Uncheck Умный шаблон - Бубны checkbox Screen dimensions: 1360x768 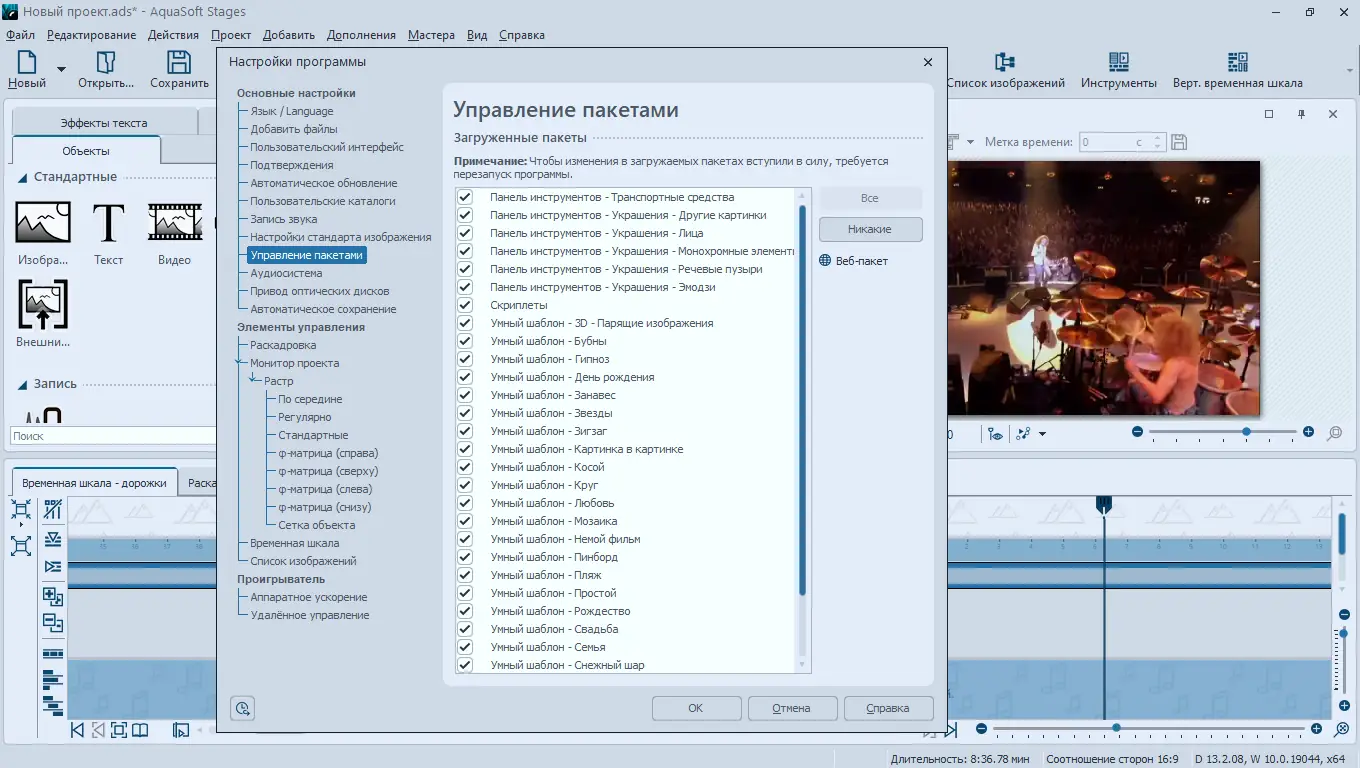[x=465, y=341]
